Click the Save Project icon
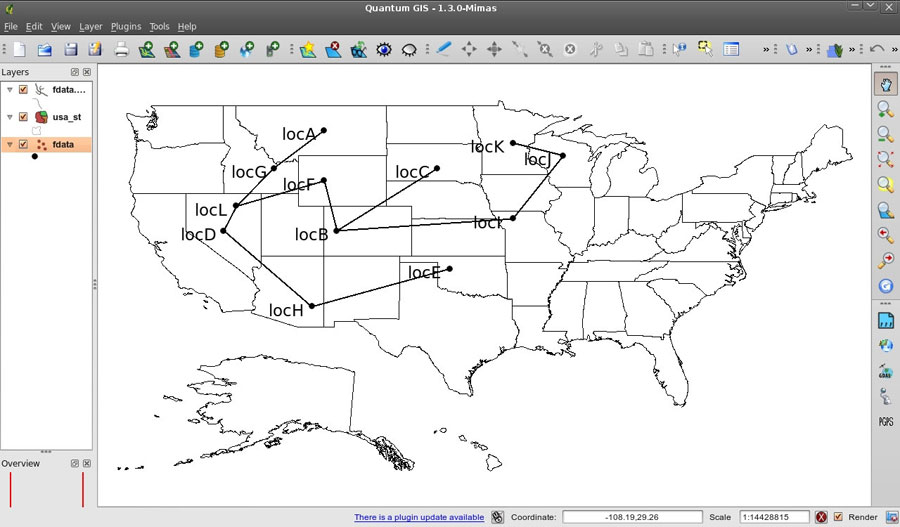Viewport: 900px width, 527px height. coord(71,49)
